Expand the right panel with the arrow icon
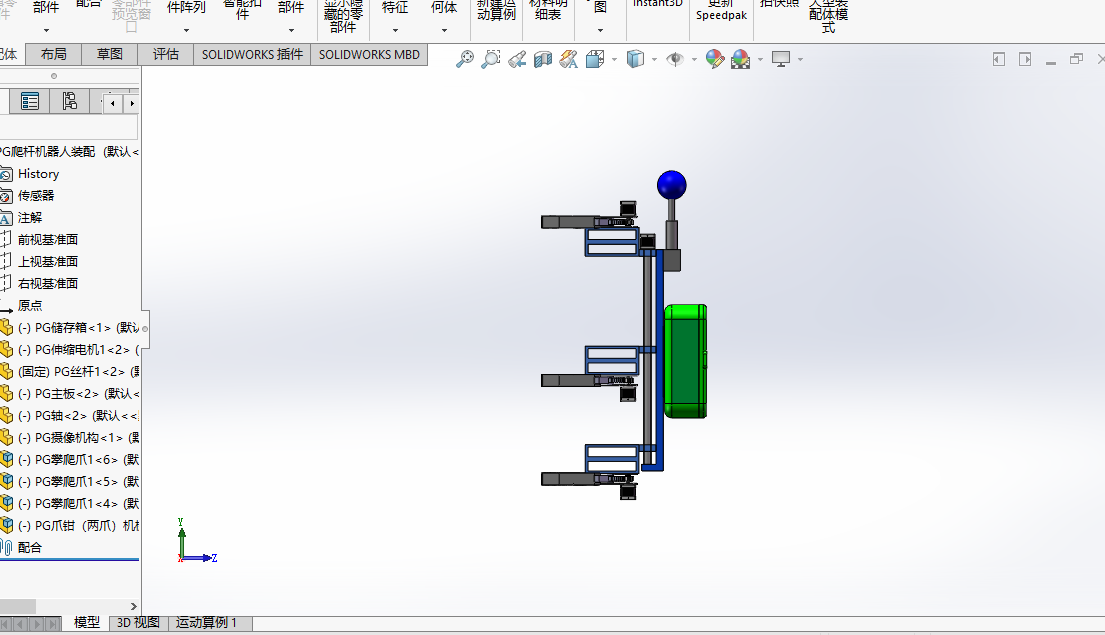 pyautogui.click(x=1025, y=59)
